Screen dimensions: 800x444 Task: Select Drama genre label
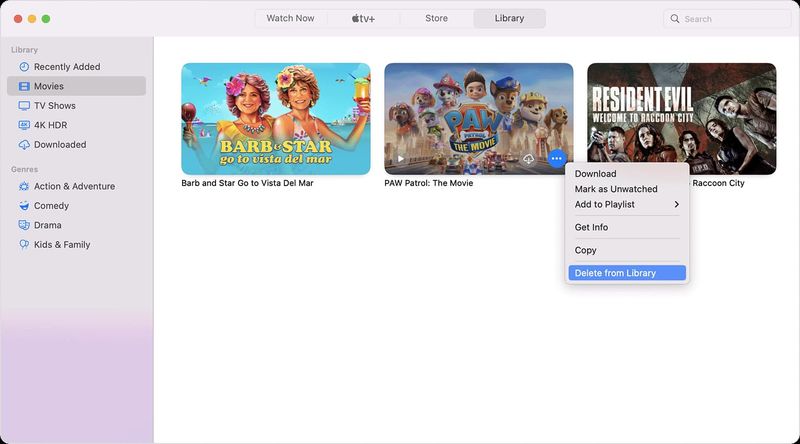coord(47,225)
